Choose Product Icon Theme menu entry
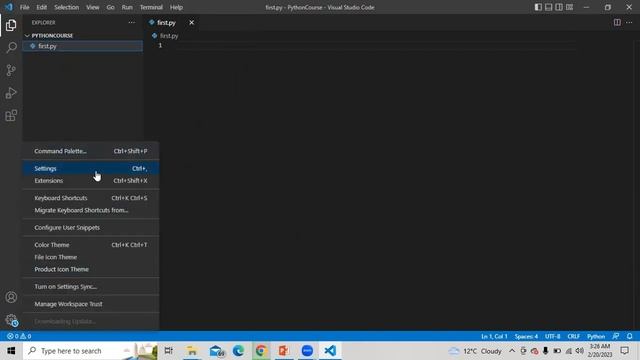The width and height of the screenshot is (640, 360). click(x=91, y=269)
